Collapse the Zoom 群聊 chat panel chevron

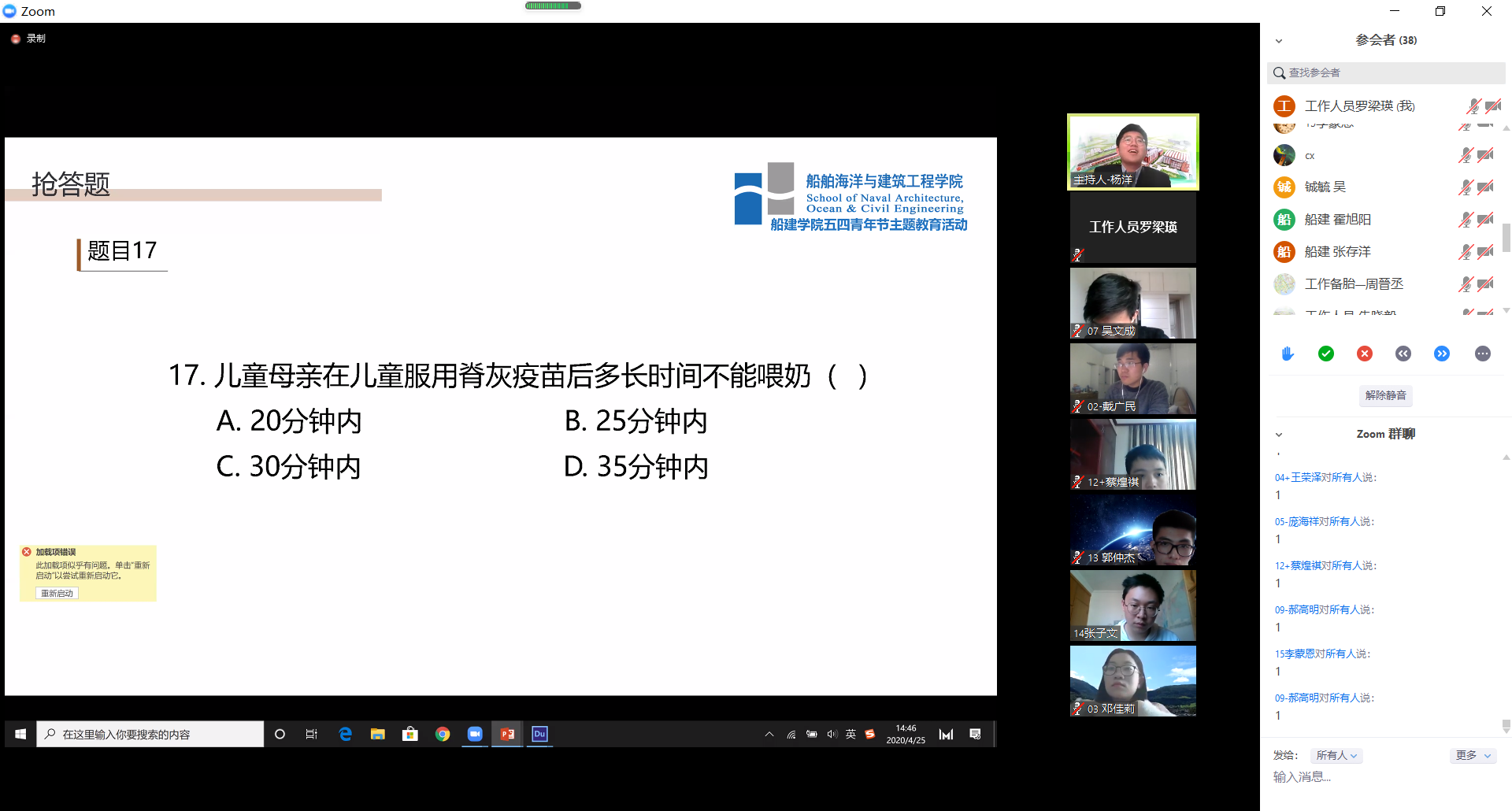coord(1279,435)
